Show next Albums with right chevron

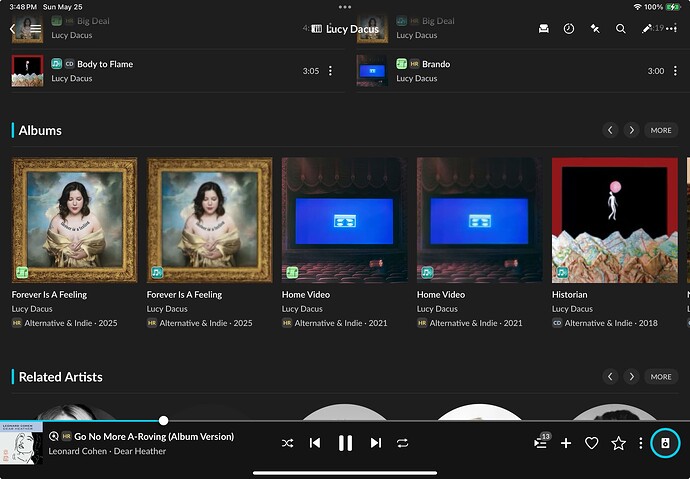pyautogui.click(x=631, y=130)
